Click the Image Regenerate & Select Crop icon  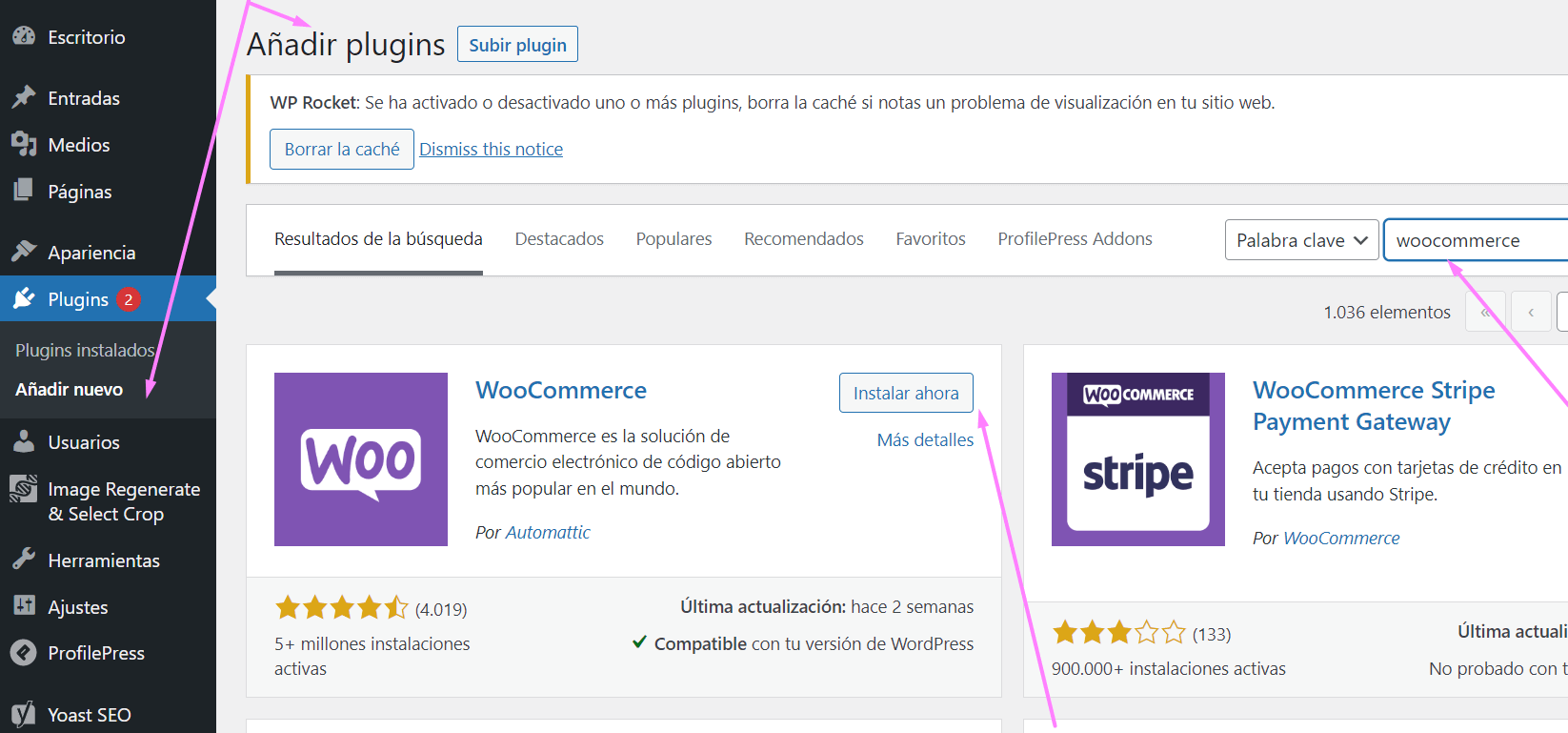[x=24, y=489]
